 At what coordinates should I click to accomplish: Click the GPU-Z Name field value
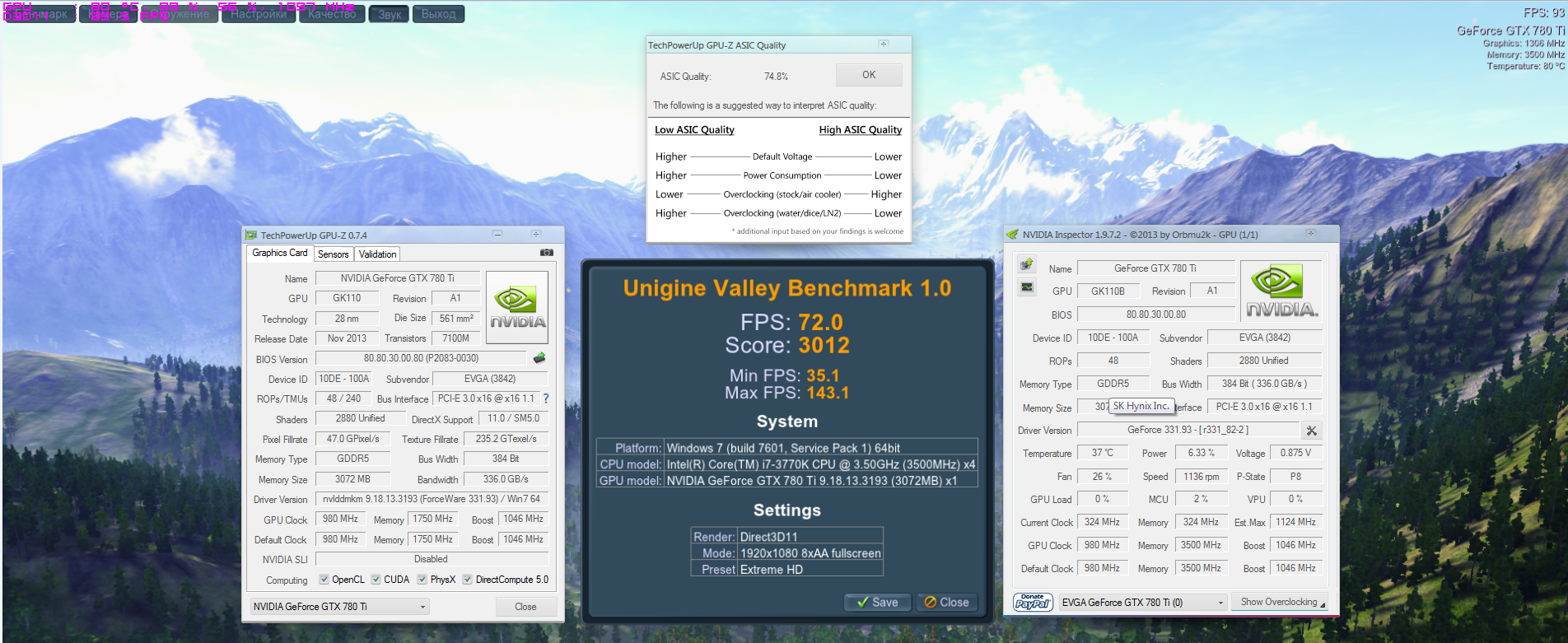[x=397, y=278]
